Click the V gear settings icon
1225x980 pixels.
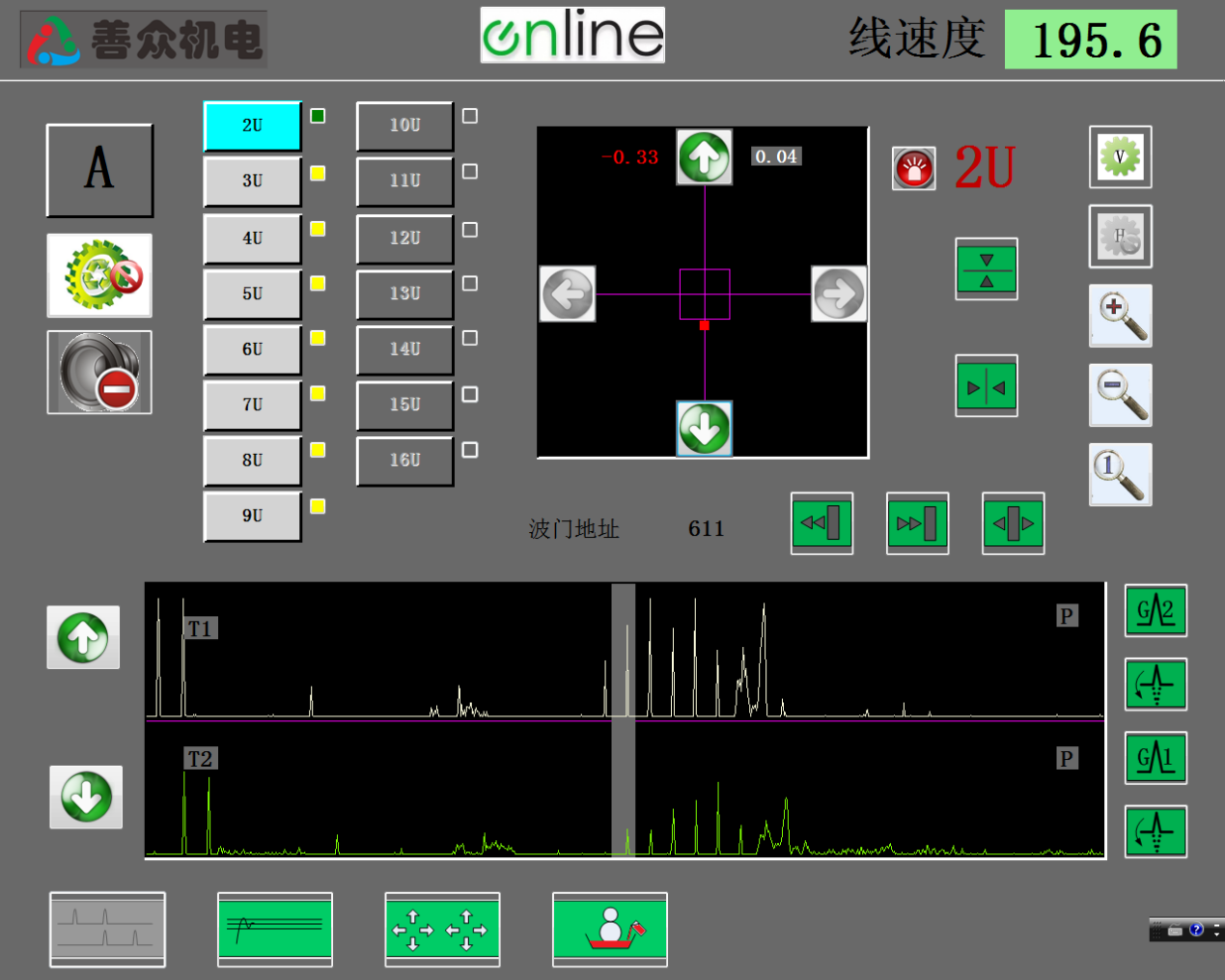coord(1120,157)
